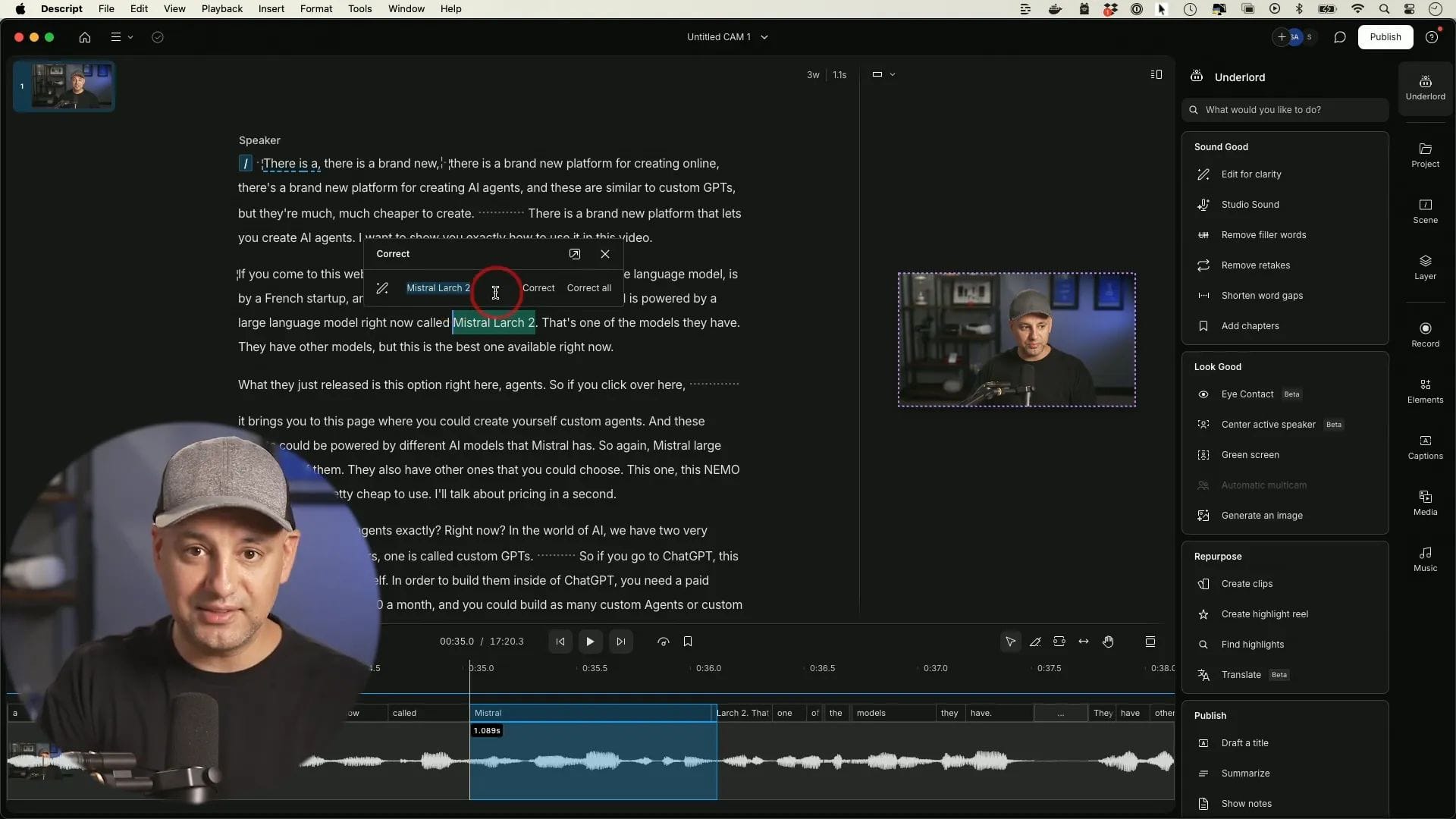Select scene 1 thumbnail
This screenshot has height=819, width=1456.
(x=64, y=86)
